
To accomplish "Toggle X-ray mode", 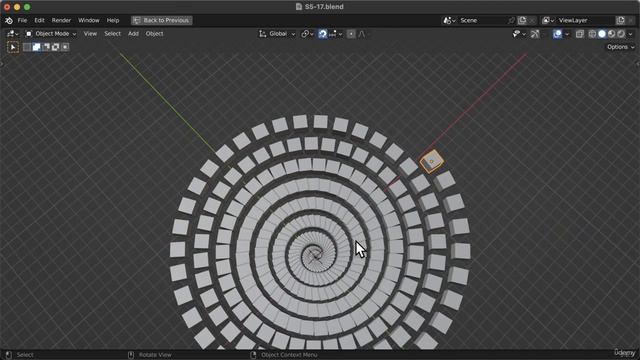I will [580, 34].
